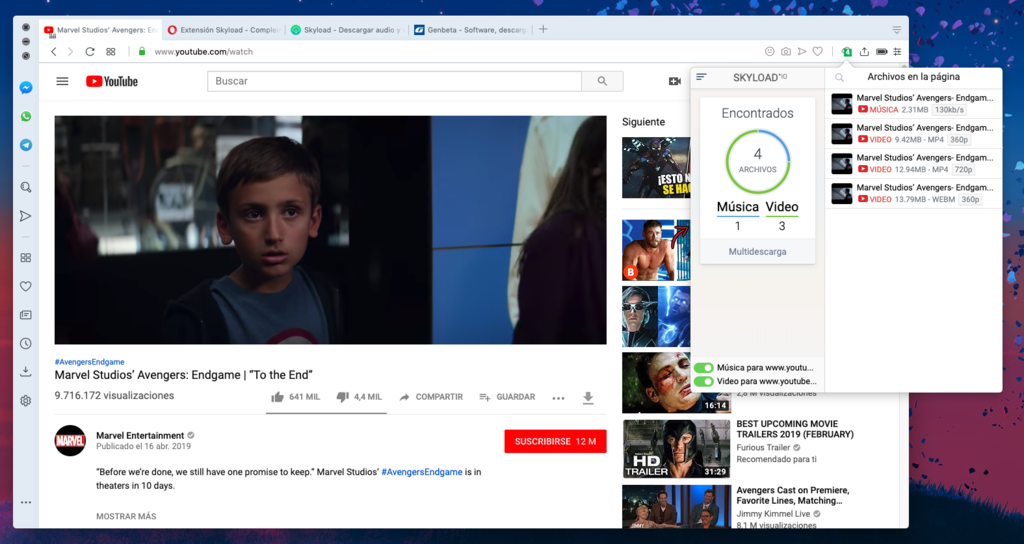Open the Skyload panel menu icon

(702, 77)
